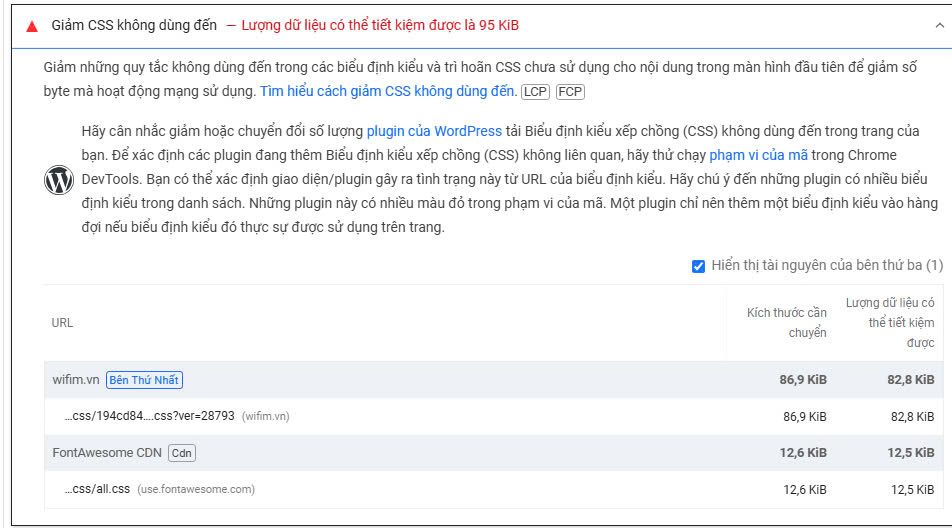The width and height of the screenshot is (952, 528).
Task: Click bold 12,5 KiB in FontAwesome CDN row
Action: click(x=911, y=453)
